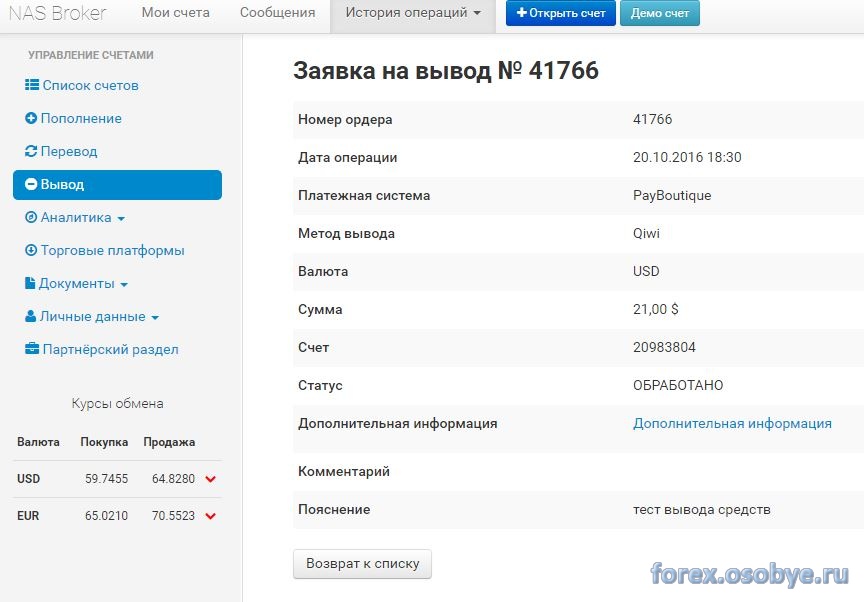Click the Продажа column header
This screenshot has width=864, height=602.
tap(169, 442)
